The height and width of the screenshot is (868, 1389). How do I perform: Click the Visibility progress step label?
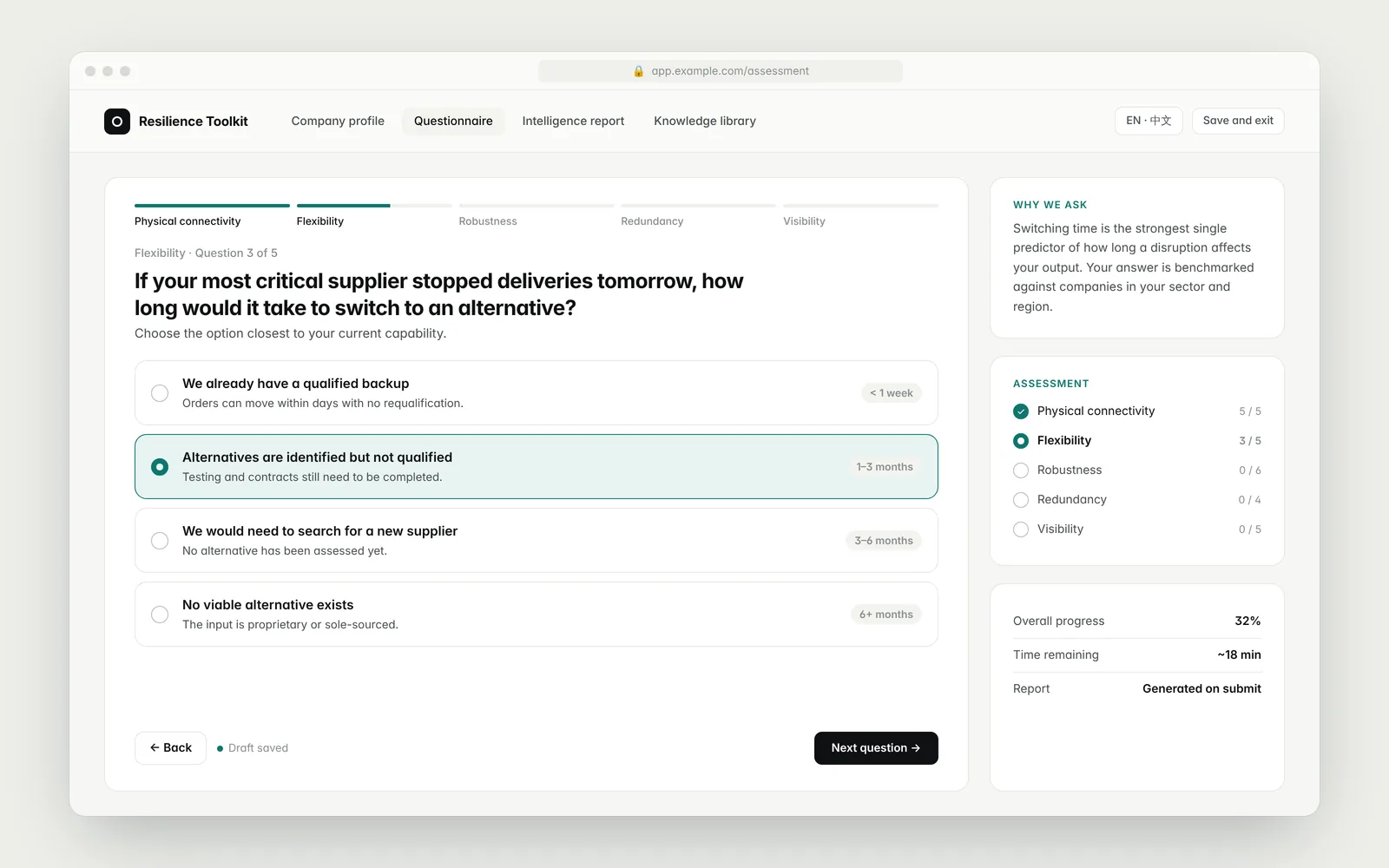[x=804, y=221]
